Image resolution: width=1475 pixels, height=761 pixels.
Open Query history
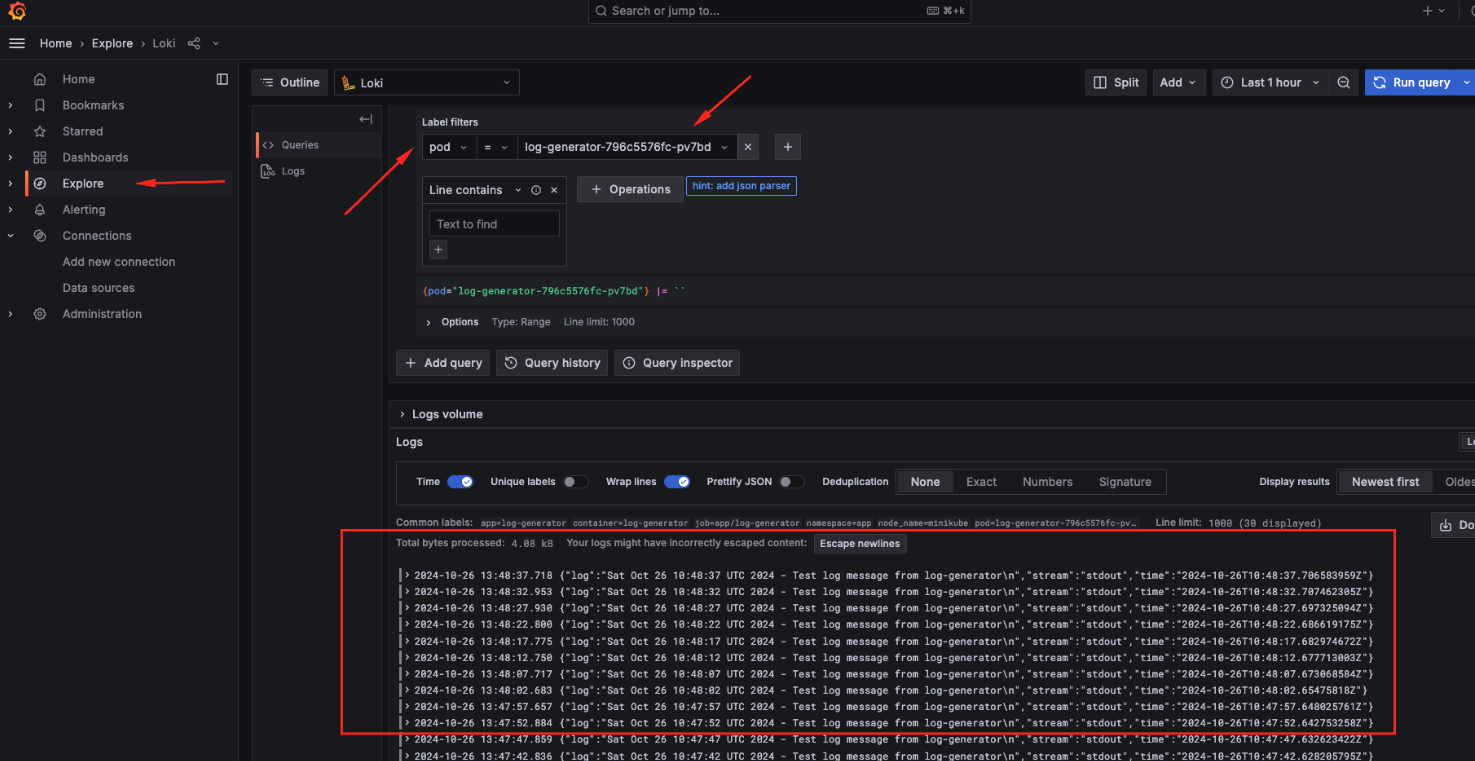click(x=552, y=363)
